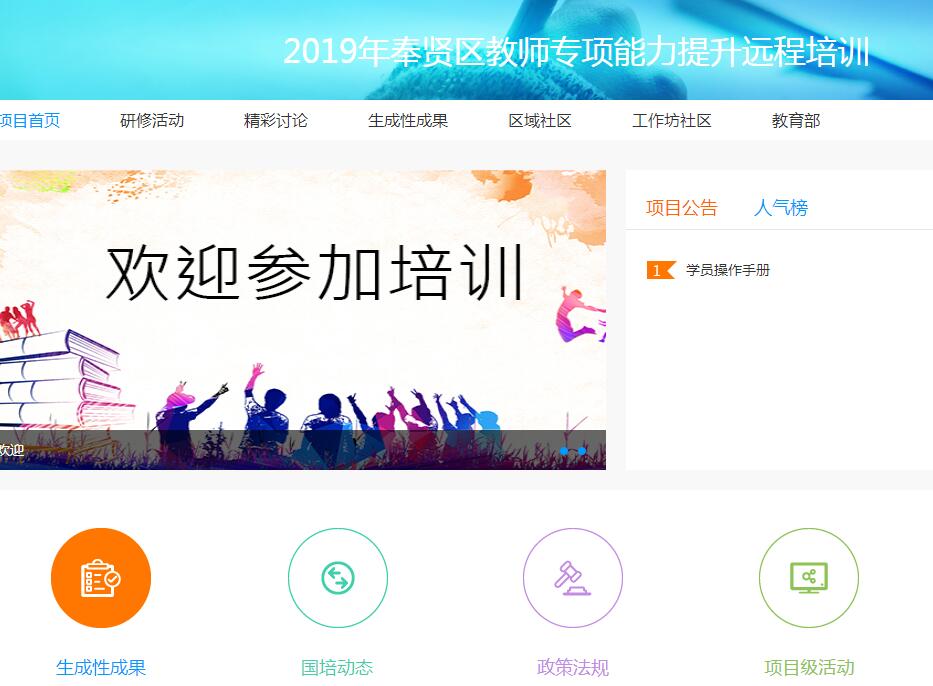Screen dimensions: 933x686
Task: Select 生成性成果 in the top navigation
Action: [408, 121]
